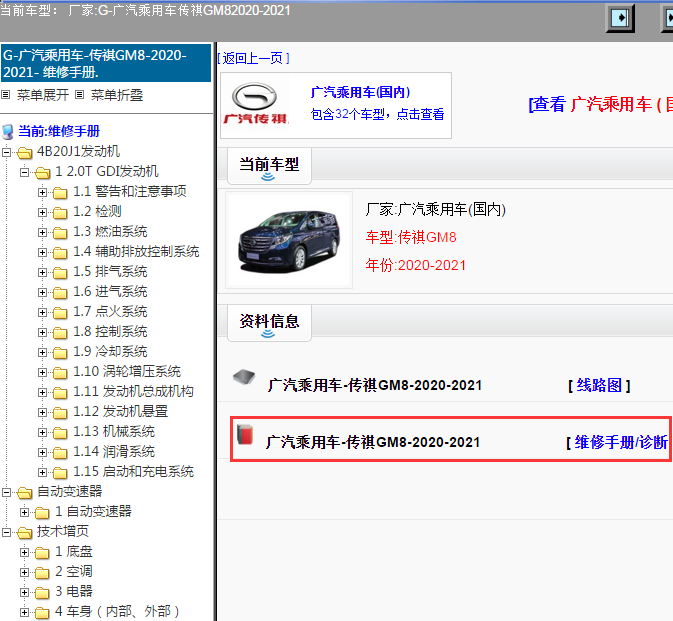
Task: Click the 广汽传祺 brand logo
Action: click(x=256, y=104)
